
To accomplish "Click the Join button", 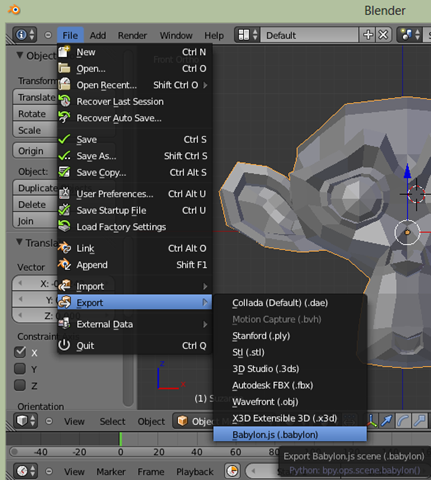I will coord(35,221).
